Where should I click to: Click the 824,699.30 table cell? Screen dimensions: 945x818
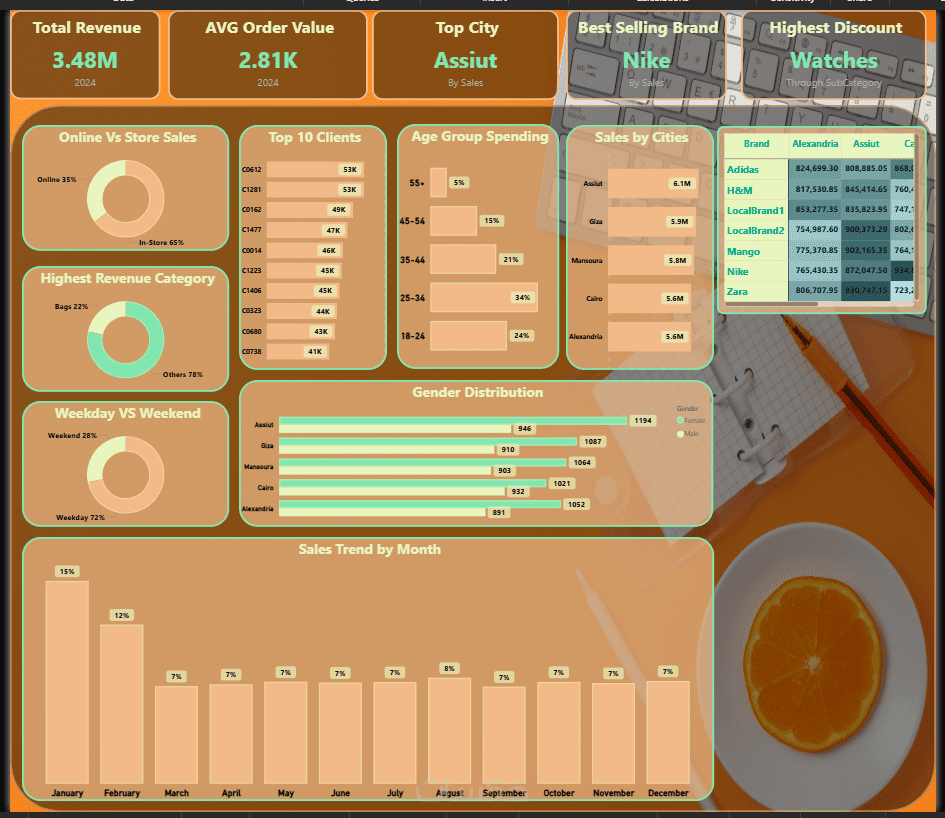tap(815, 168)
